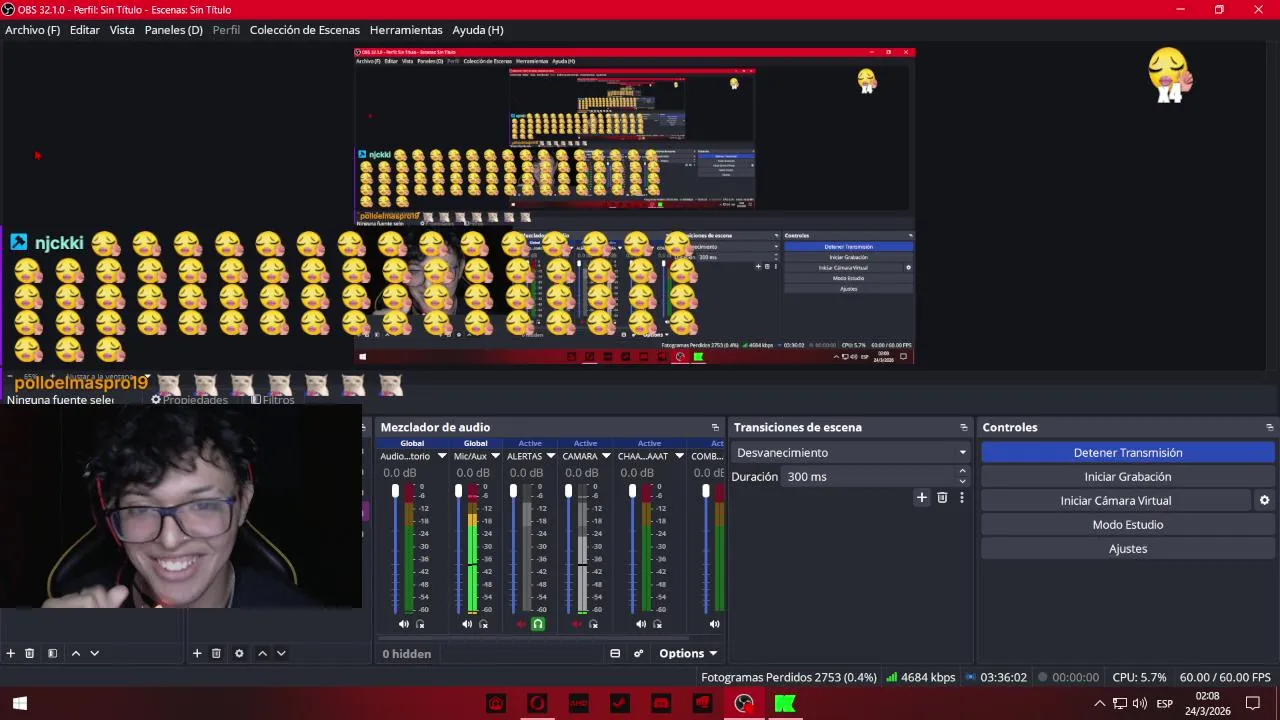This screenshot has height=720, width=1280.
Task: Open Ajustes in Controles panel
Action: pyautogui.click(x=1128, y=549)
